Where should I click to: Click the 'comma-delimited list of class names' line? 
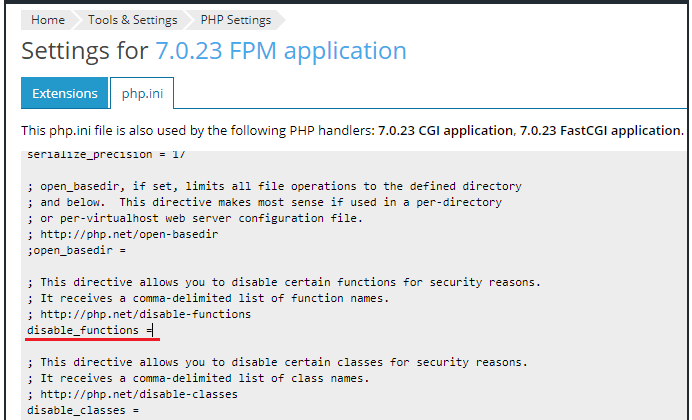tap(198, 378)
